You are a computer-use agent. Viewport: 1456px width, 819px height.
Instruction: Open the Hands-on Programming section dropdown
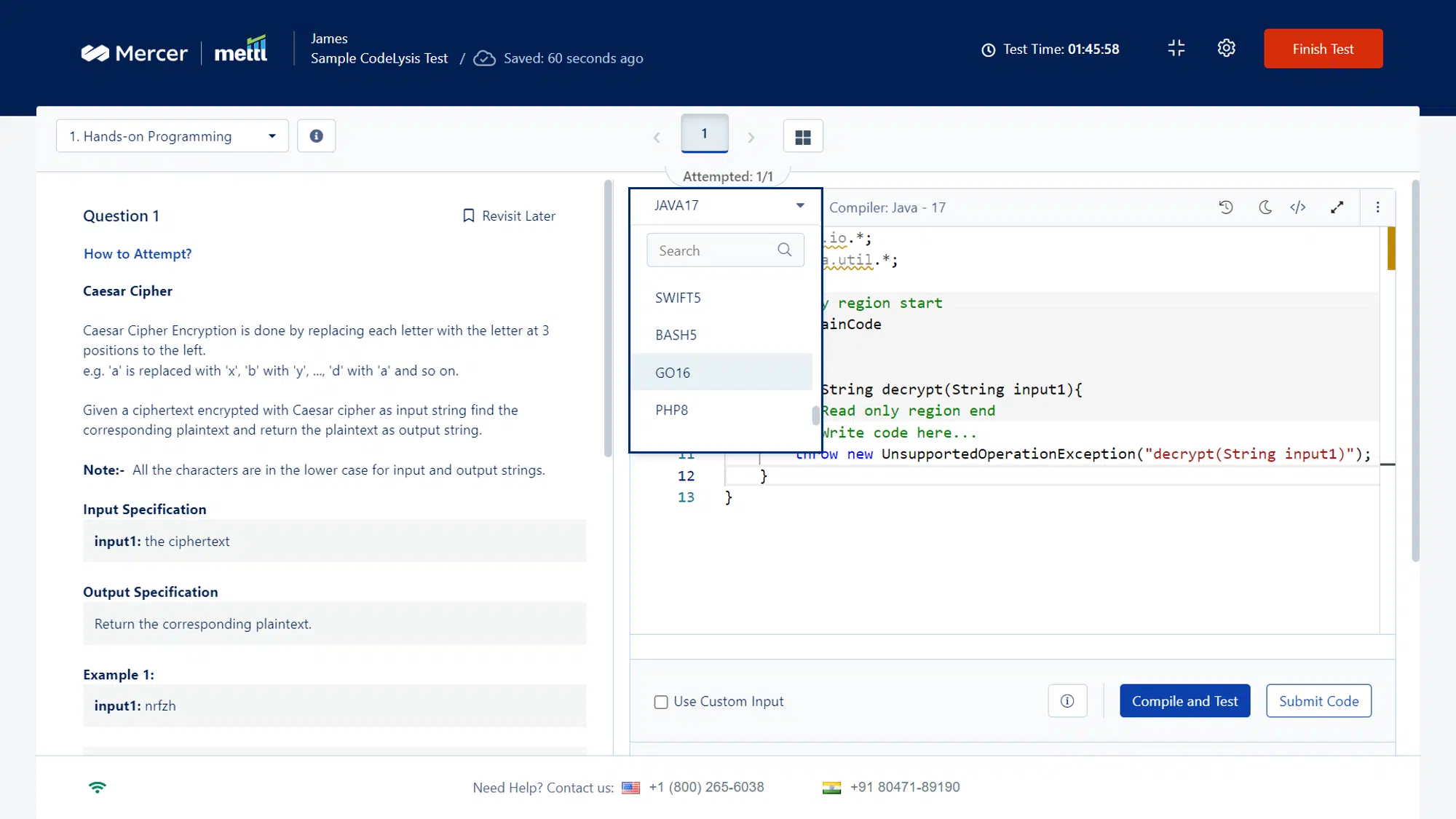(x=173, y=136)
